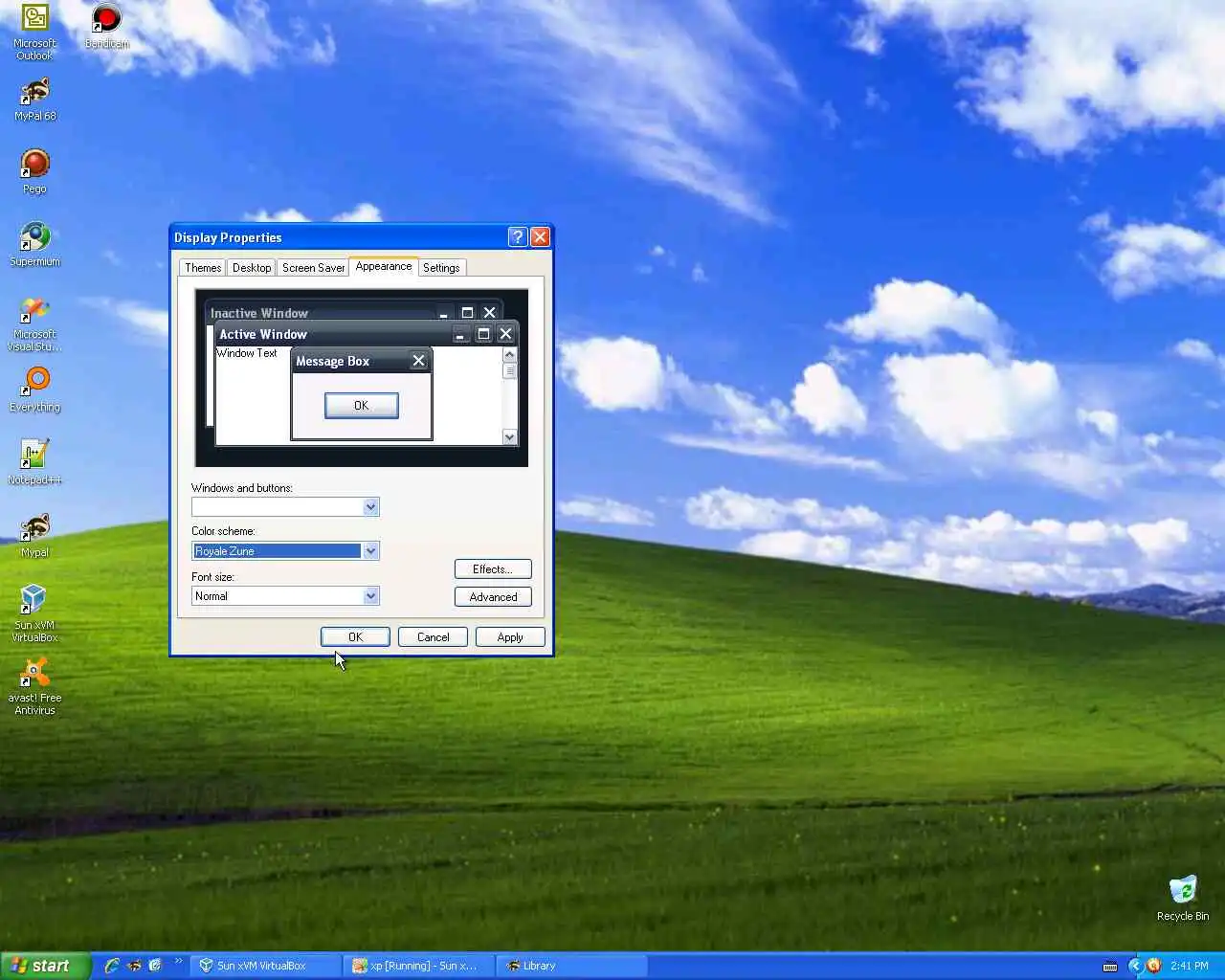Apply the appearance changes

(510, 637)
